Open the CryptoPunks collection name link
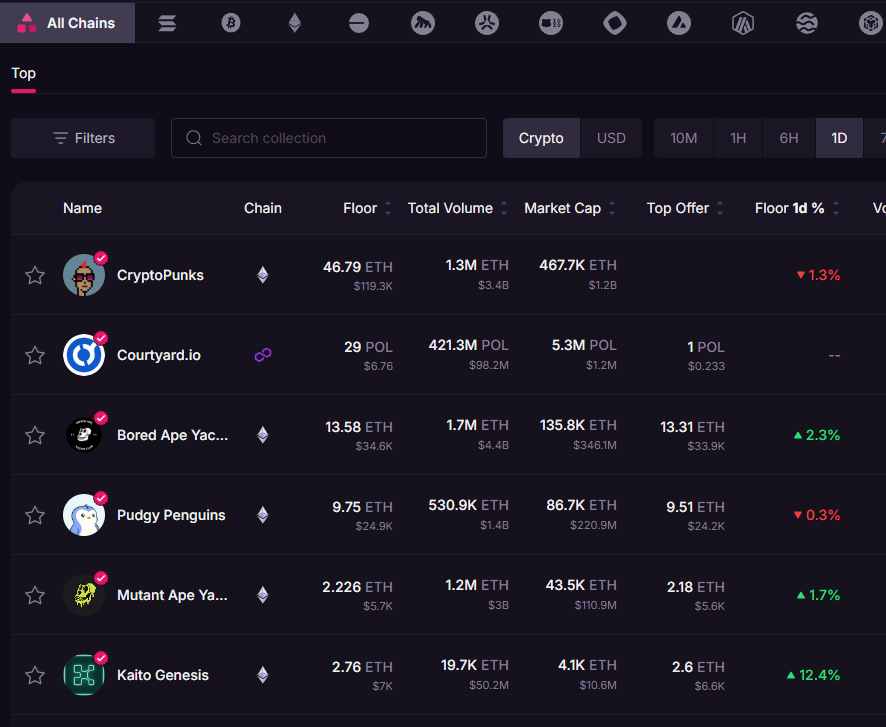This screenshot has width=886, height=727. click(x=160, y=275)
